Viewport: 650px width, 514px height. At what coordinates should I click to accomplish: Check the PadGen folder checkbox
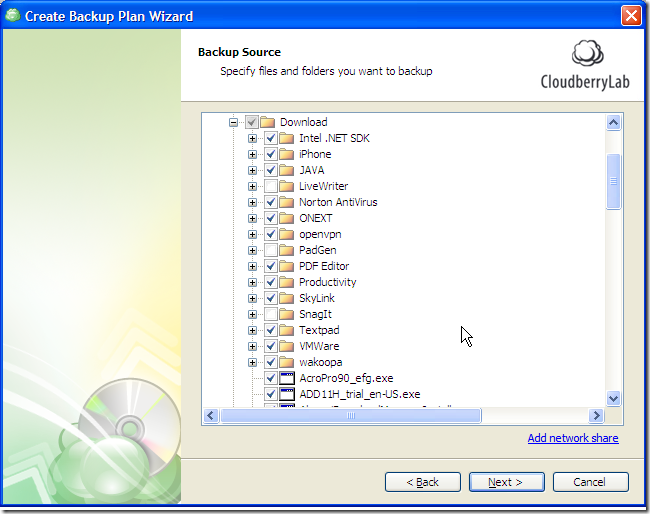(271, 250)
